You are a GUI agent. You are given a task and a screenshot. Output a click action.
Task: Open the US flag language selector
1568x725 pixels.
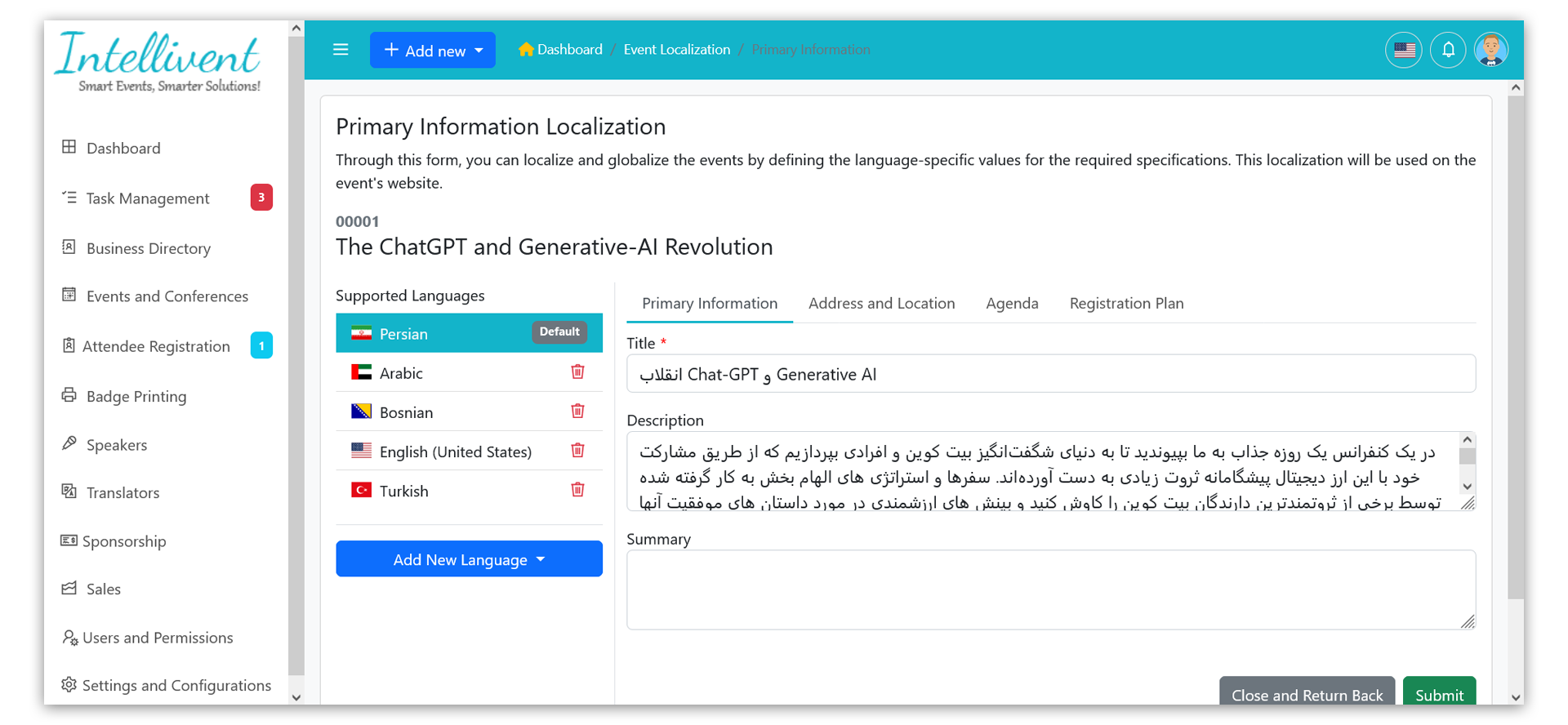click(x=1404, y=50)
